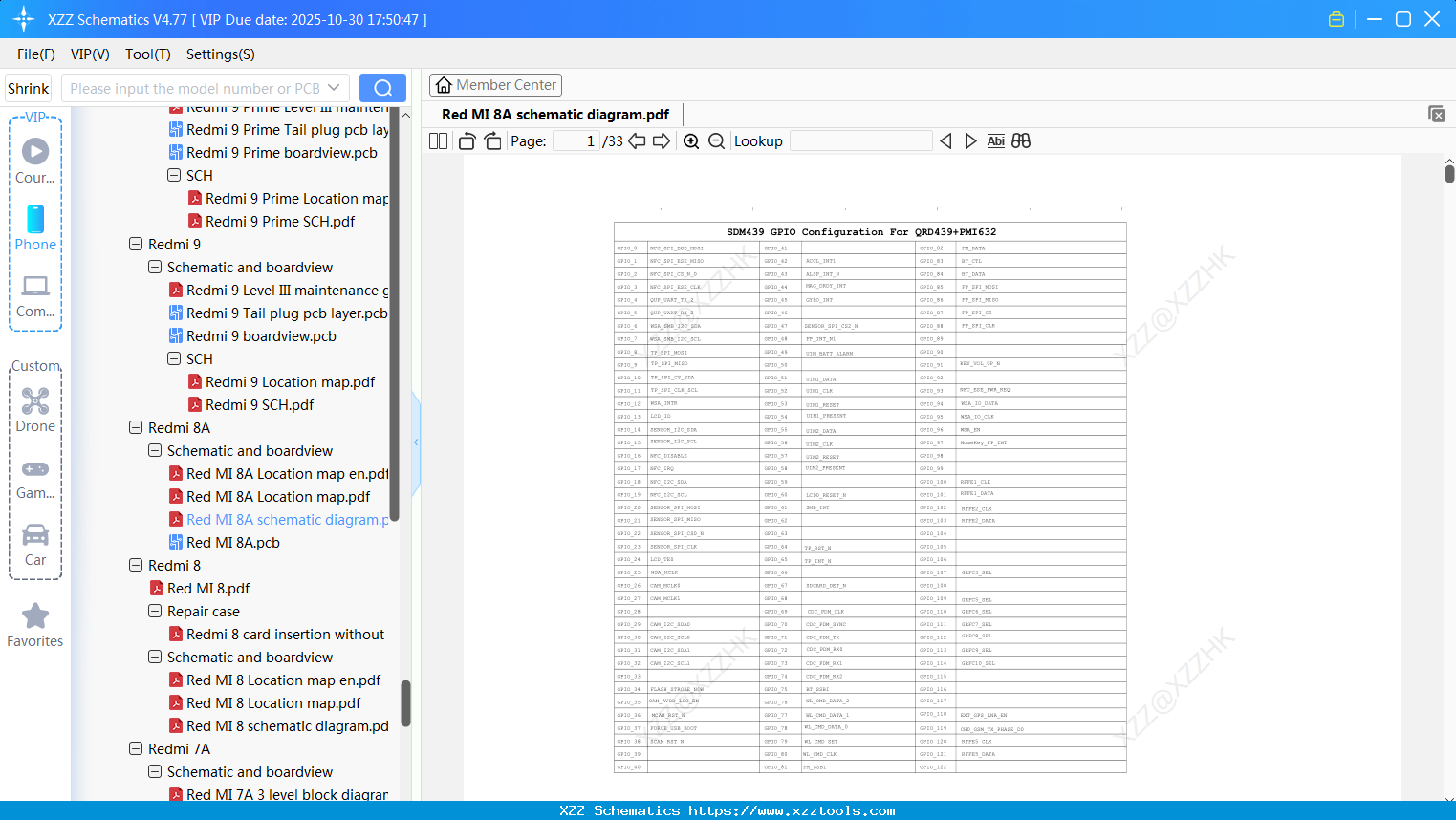The image size is (1456, 820).
Task: Toggle two-page view icon
Action: point(439,141)
